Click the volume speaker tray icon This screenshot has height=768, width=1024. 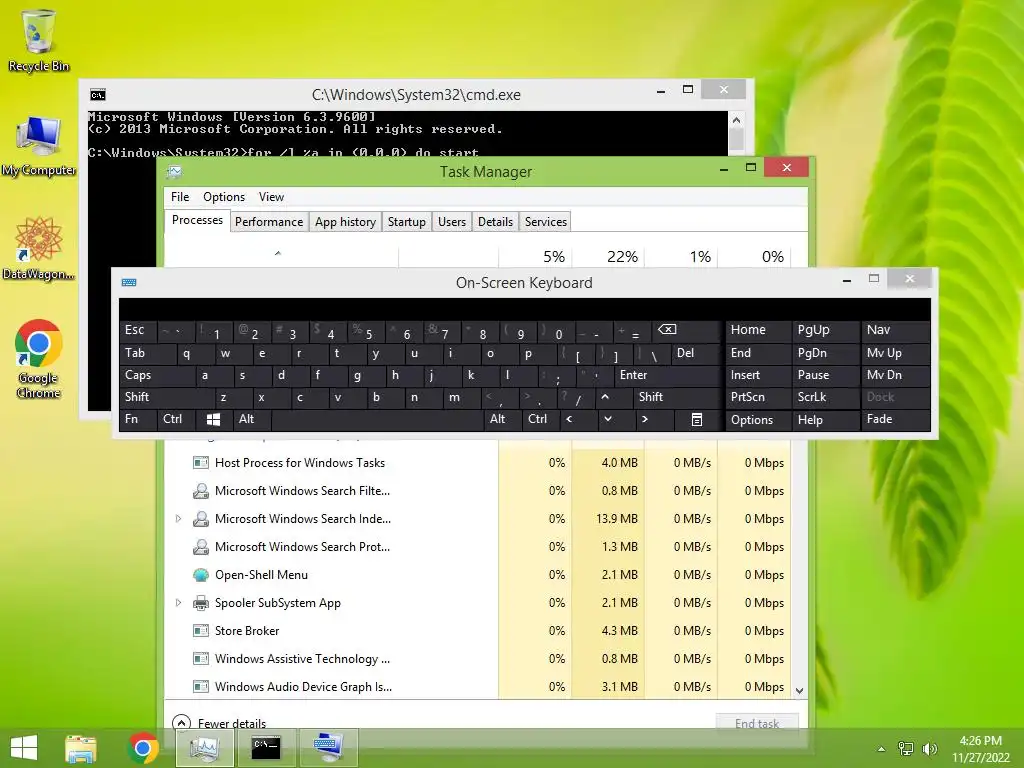pos(930,748)
